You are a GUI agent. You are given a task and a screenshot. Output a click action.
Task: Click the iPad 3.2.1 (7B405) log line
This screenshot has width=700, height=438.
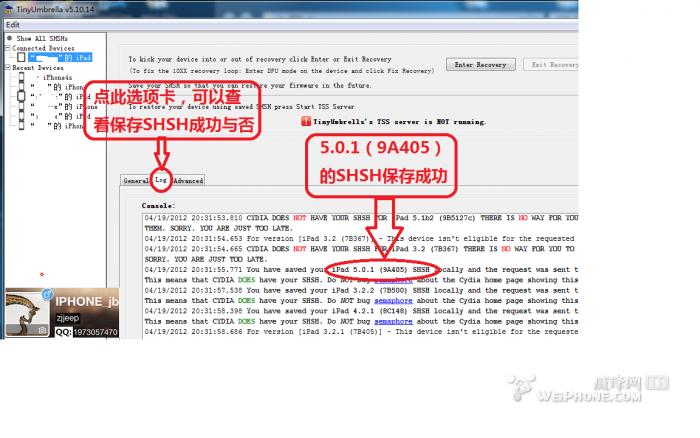point(361,332)
